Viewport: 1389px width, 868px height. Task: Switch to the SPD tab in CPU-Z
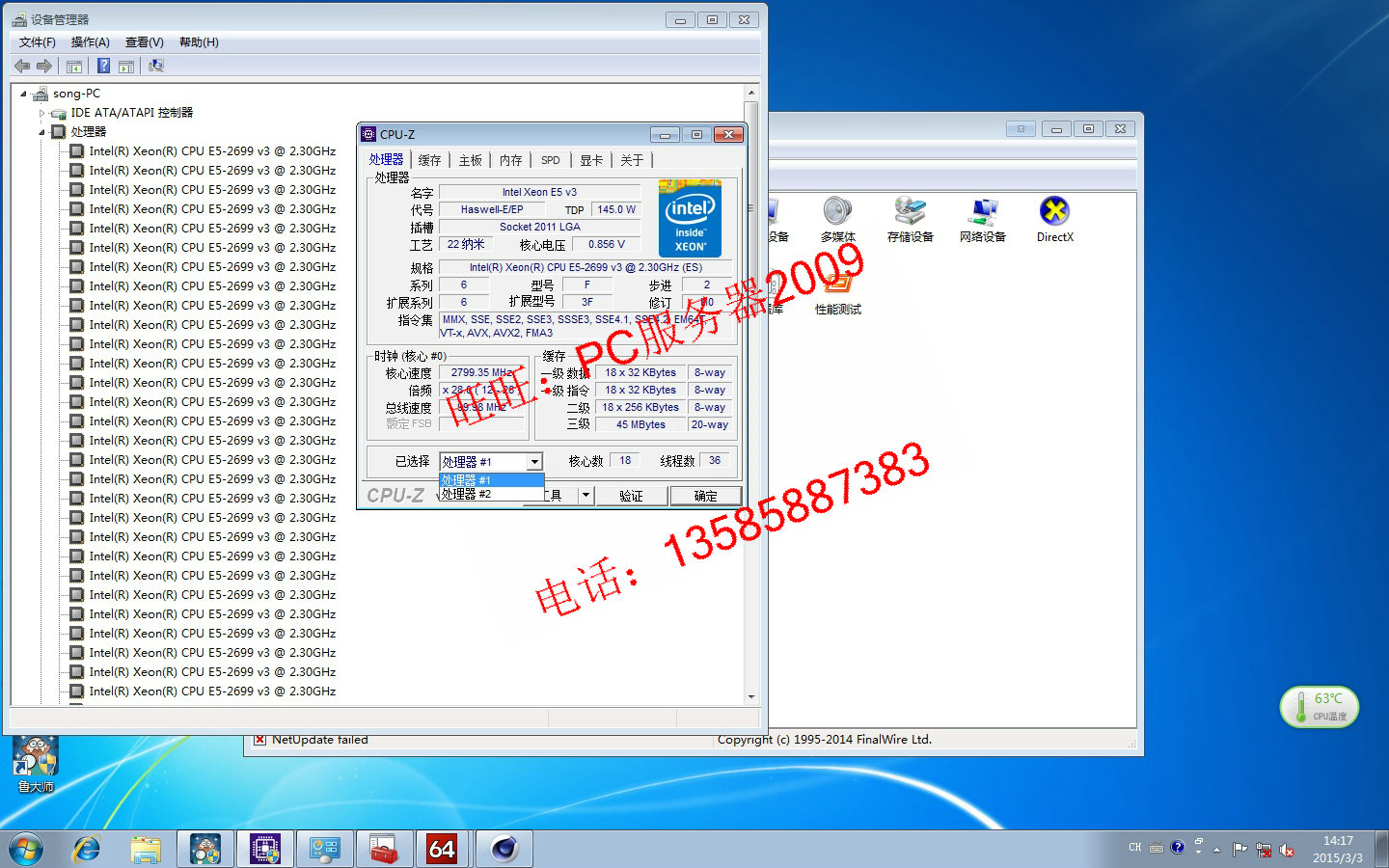tap(551, 160)
